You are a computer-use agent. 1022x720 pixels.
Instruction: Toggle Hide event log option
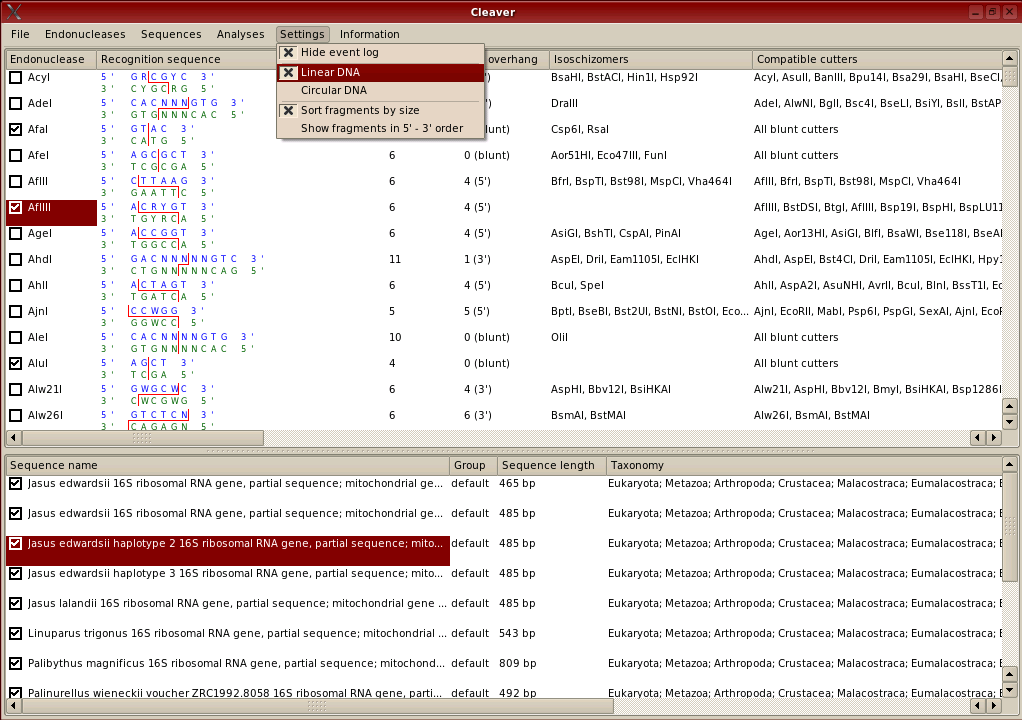(x=339, y=52)
